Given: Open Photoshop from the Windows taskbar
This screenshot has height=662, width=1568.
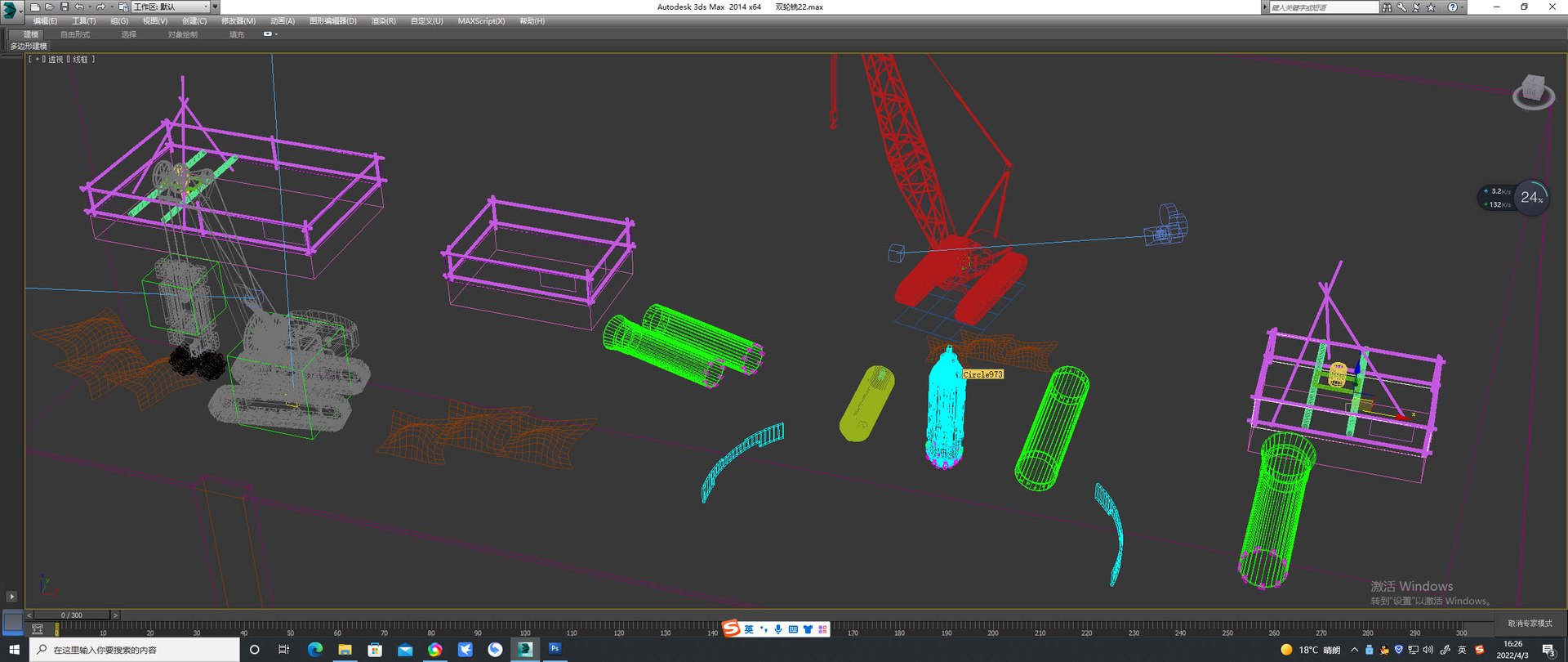Looking at the screenshot, I should 555,649.
